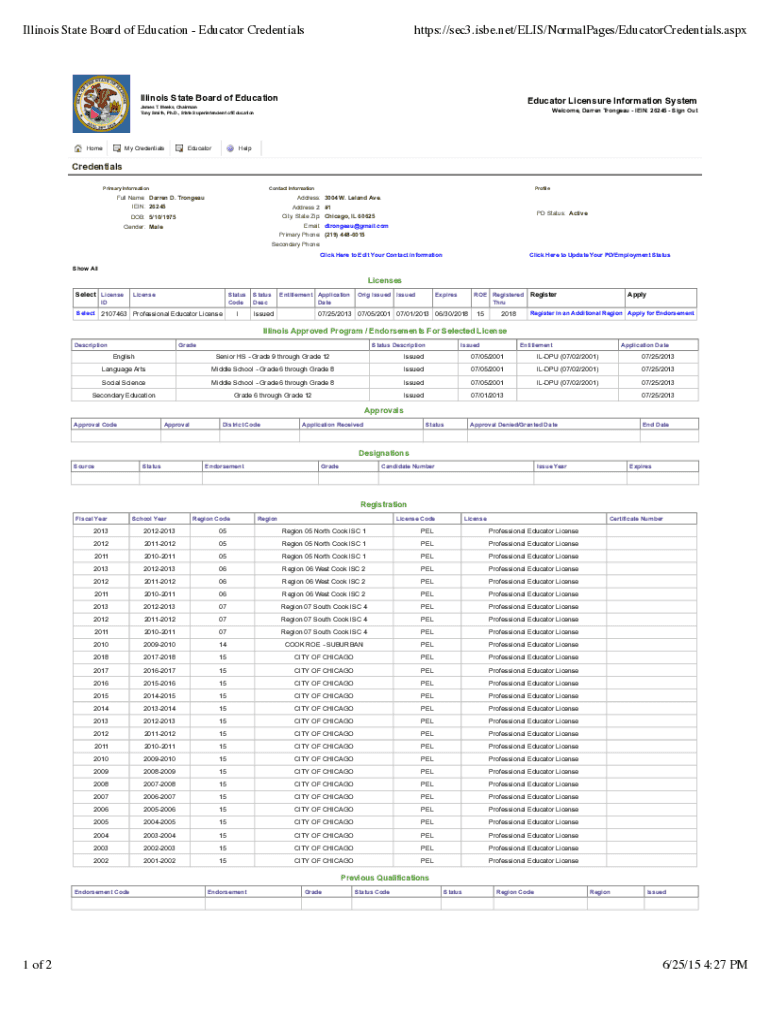Click the Endorsement Code column header
Screen dimensions: 770x1024
(102, 891)
